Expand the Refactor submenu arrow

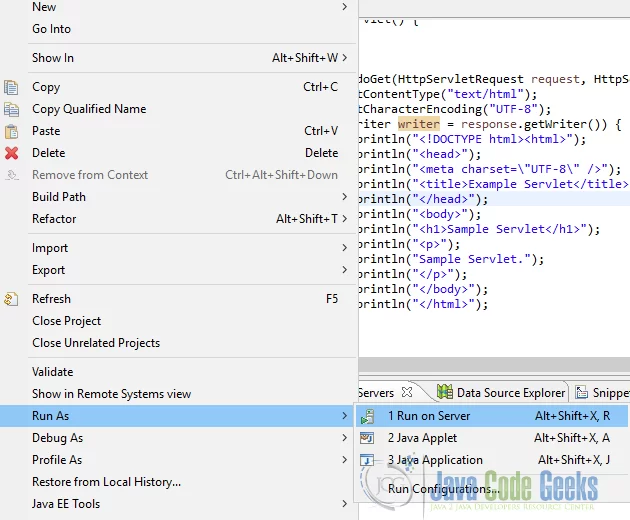coord(344,219)
